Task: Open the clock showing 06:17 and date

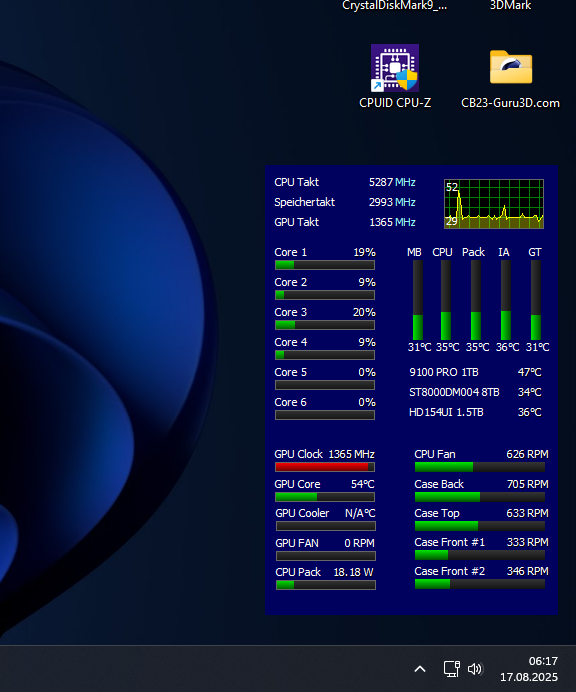Action: pyautogui.click(x=529, y=669)
